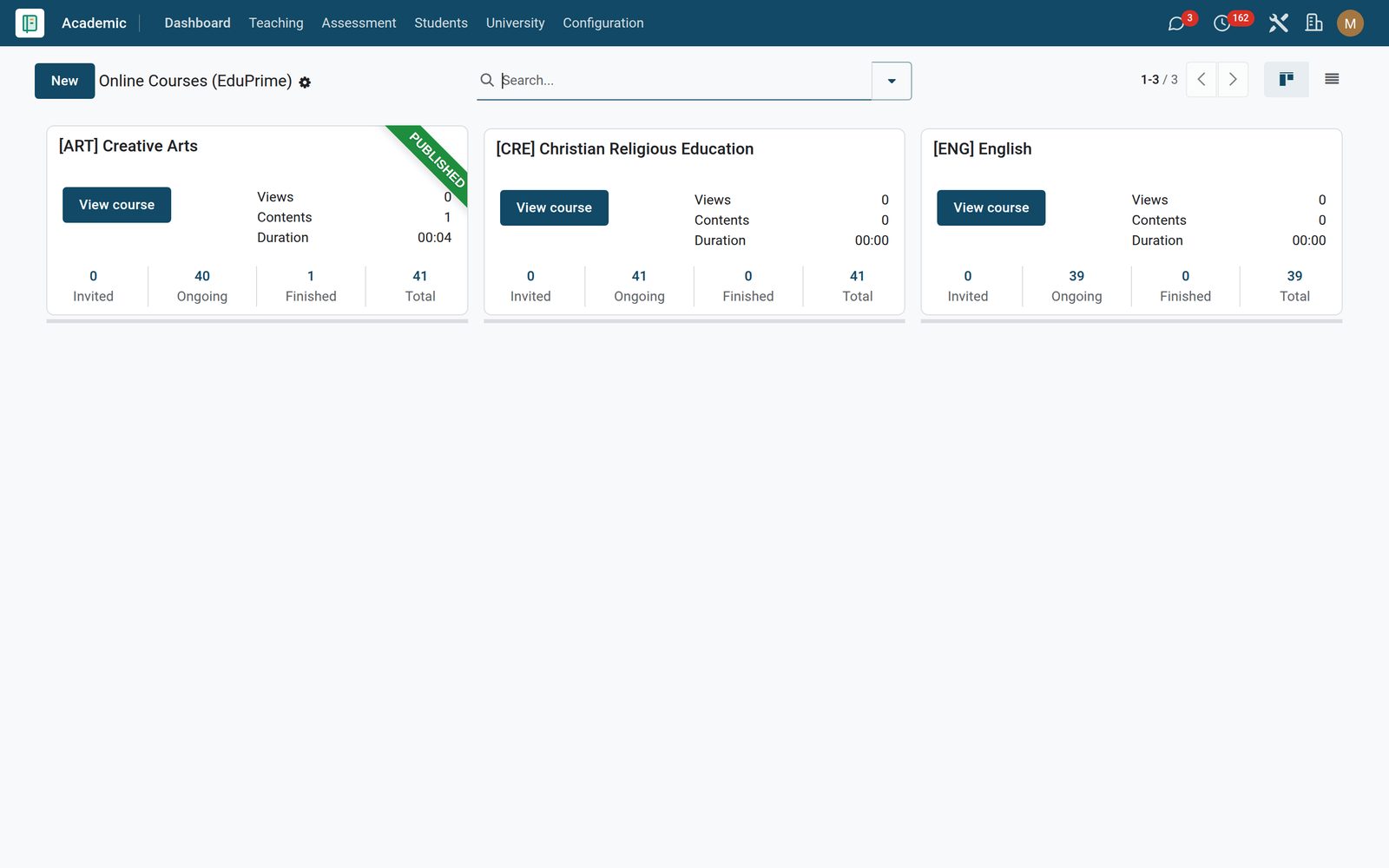The image size is (1389, 868).
Task: Click the PUBLISHED ribbon on Creative Arts
Action: coord(438,160)
